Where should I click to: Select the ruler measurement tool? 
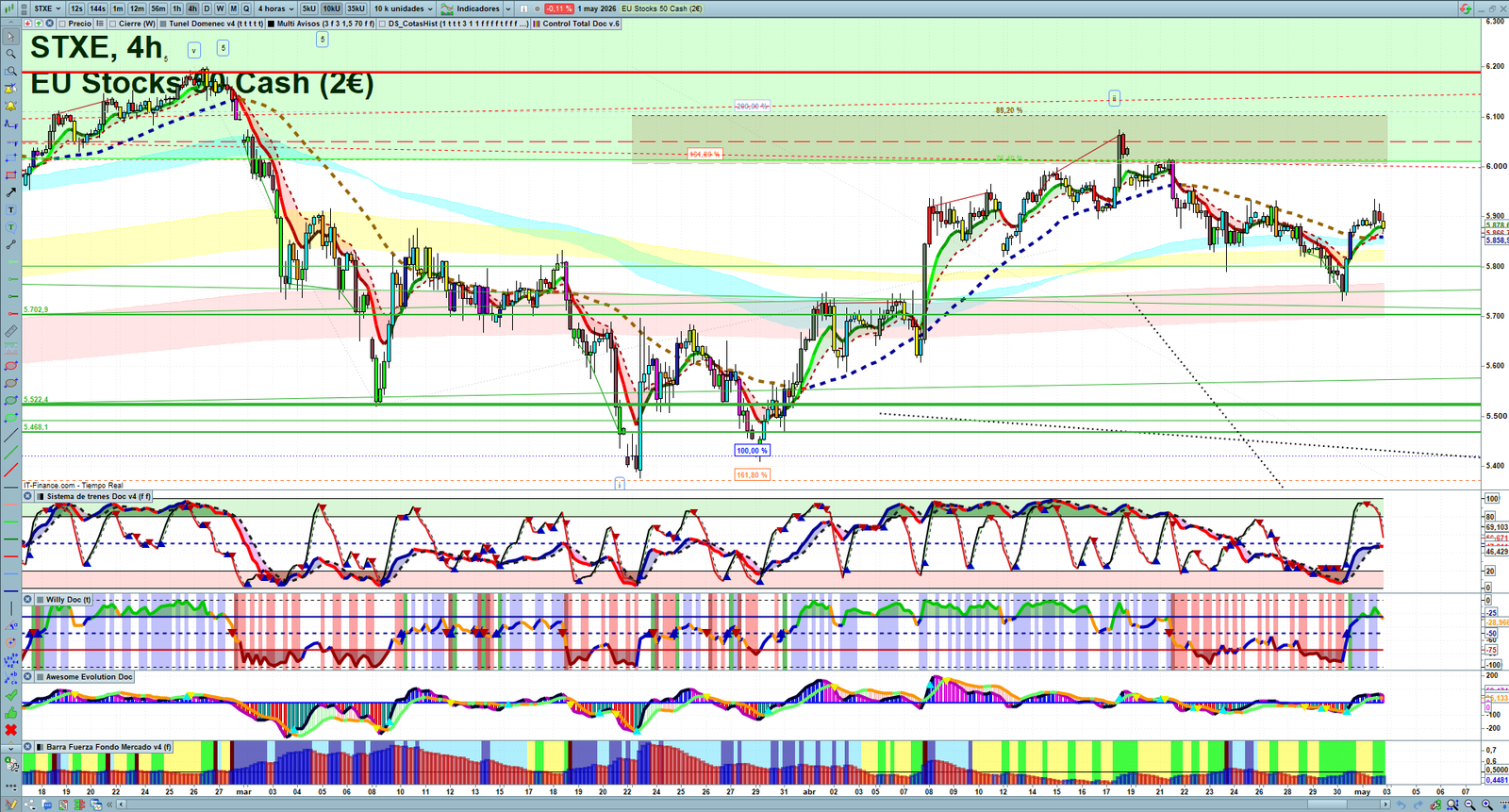[x=10, y=331]
